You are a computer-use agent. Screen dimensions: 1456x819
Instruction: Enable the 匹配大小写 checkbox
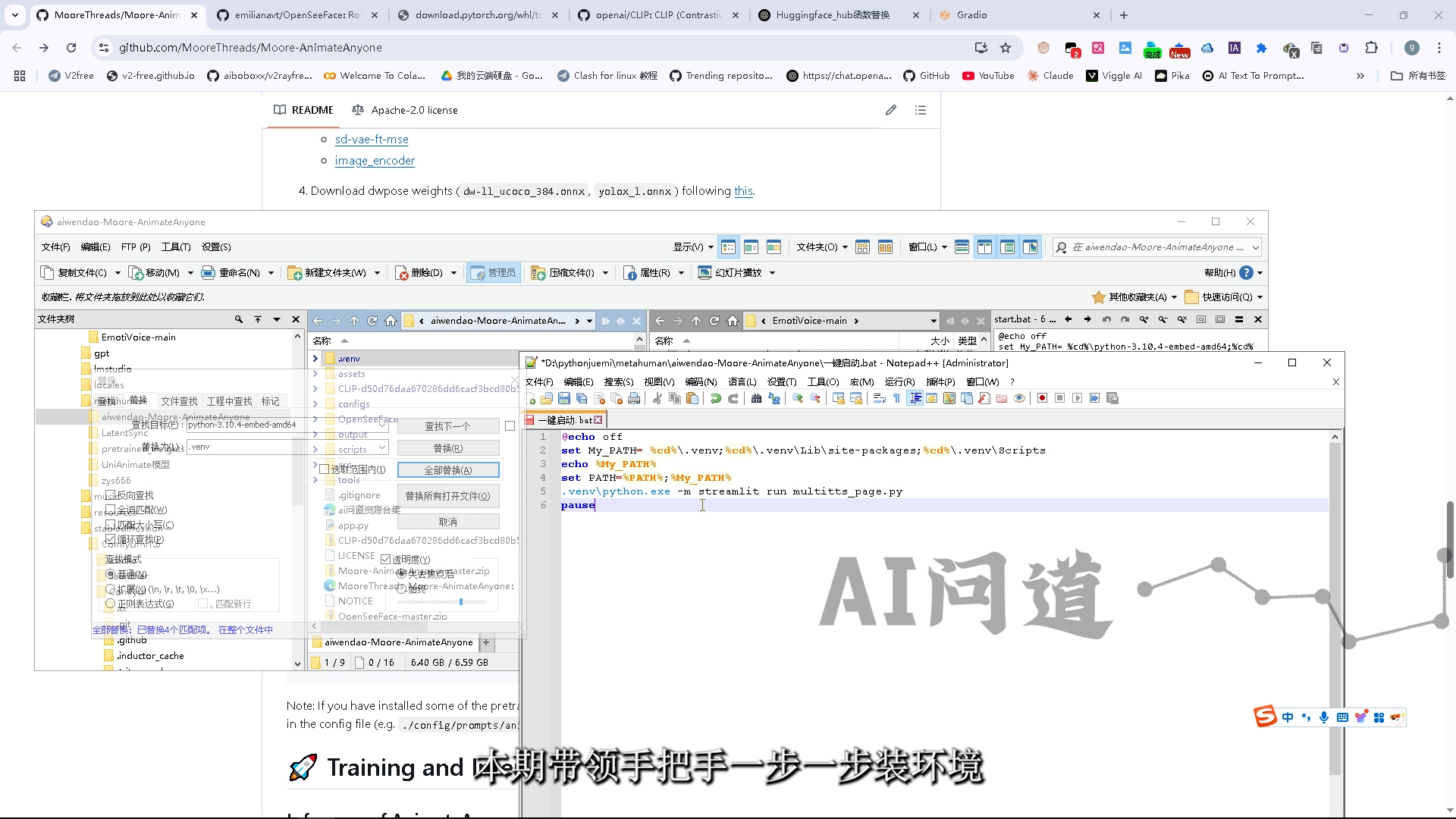pos(111,525)
